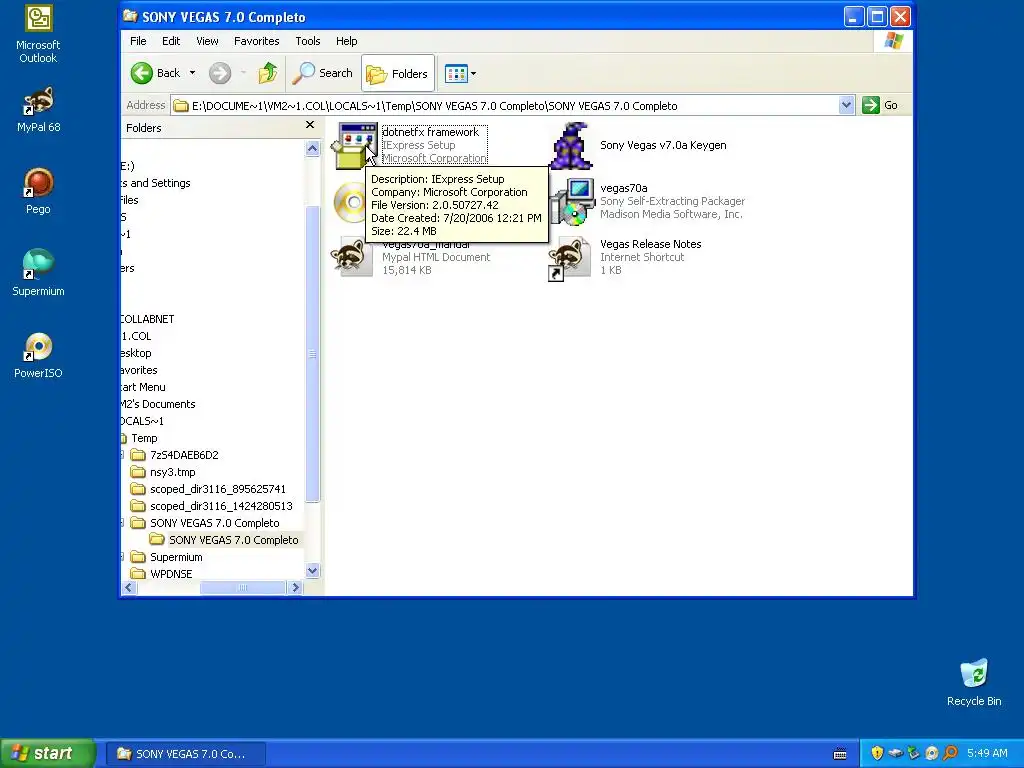
Task: Click the "Vegas Release Notes" file name
Action: [x=650, y=244]
